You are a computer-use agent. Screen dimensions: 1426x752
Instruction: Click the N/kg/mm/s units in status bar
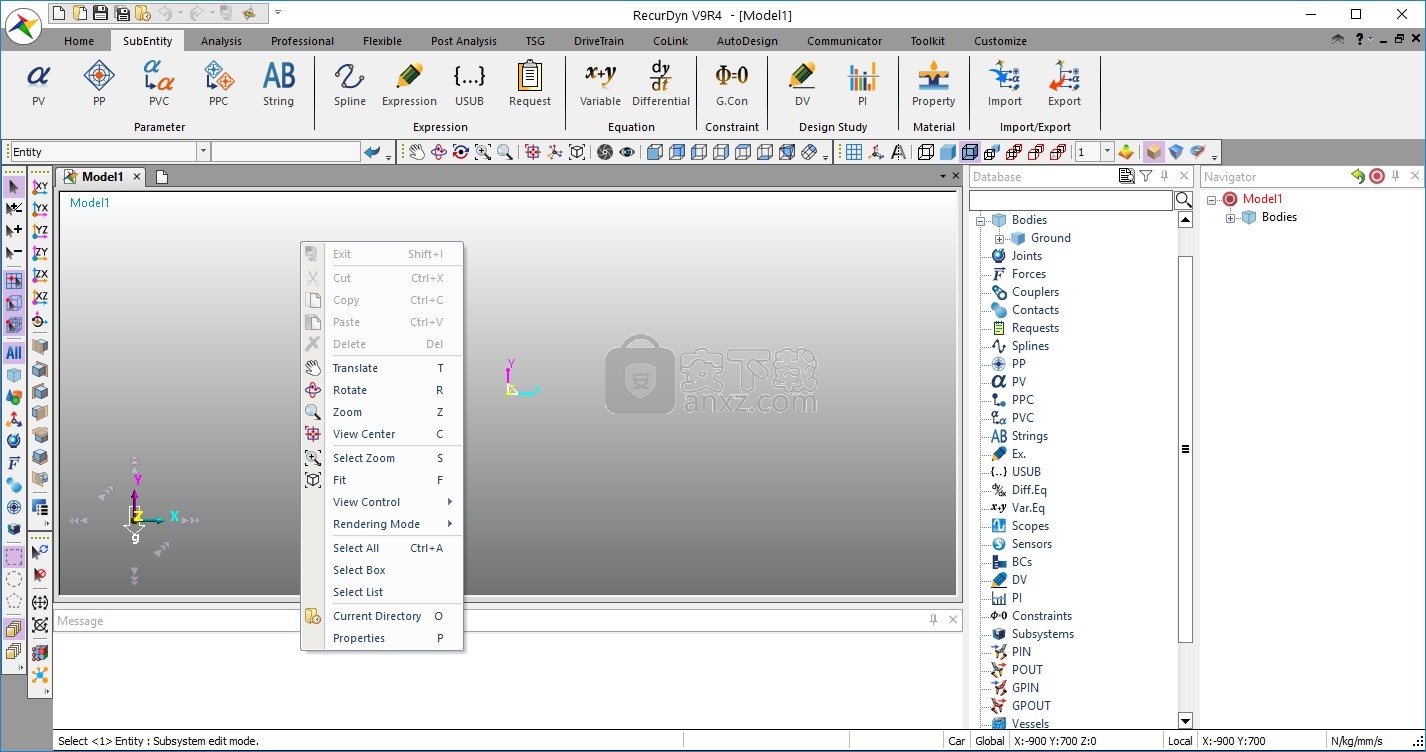(1357, 741)
